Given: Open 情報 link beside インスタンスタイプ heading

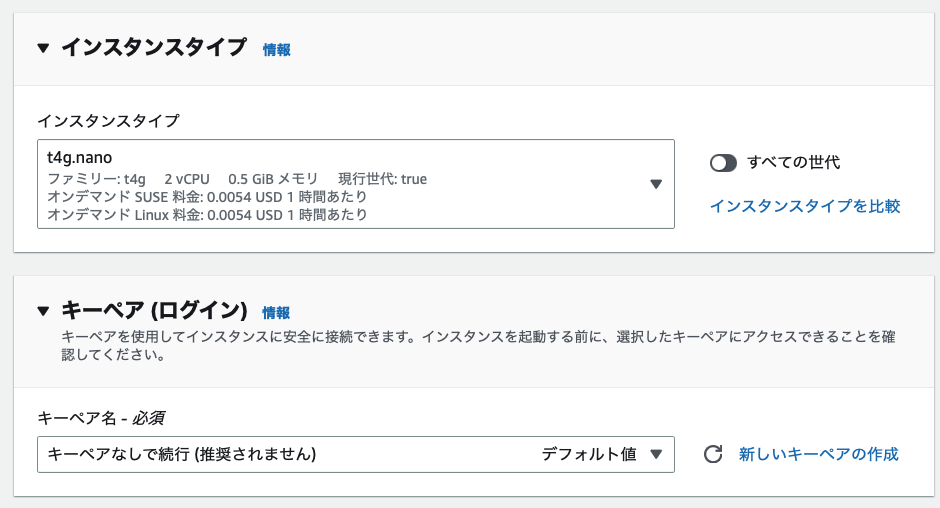Looking at the screenshot, I should [276, 49].
